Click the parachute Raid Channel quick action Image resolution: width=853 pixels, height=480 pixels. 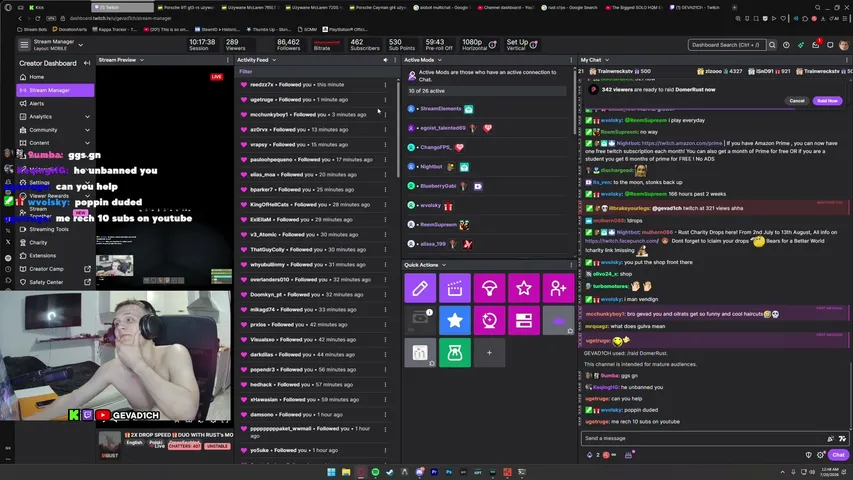click(x=489, y=288)
